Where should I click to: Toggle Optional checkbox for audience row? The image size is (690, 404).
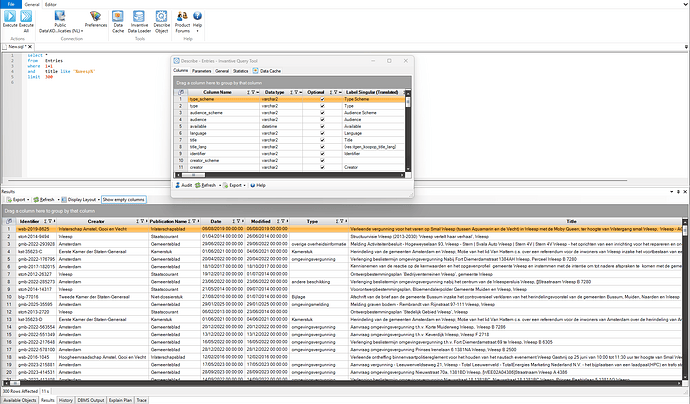coord(322,120)
